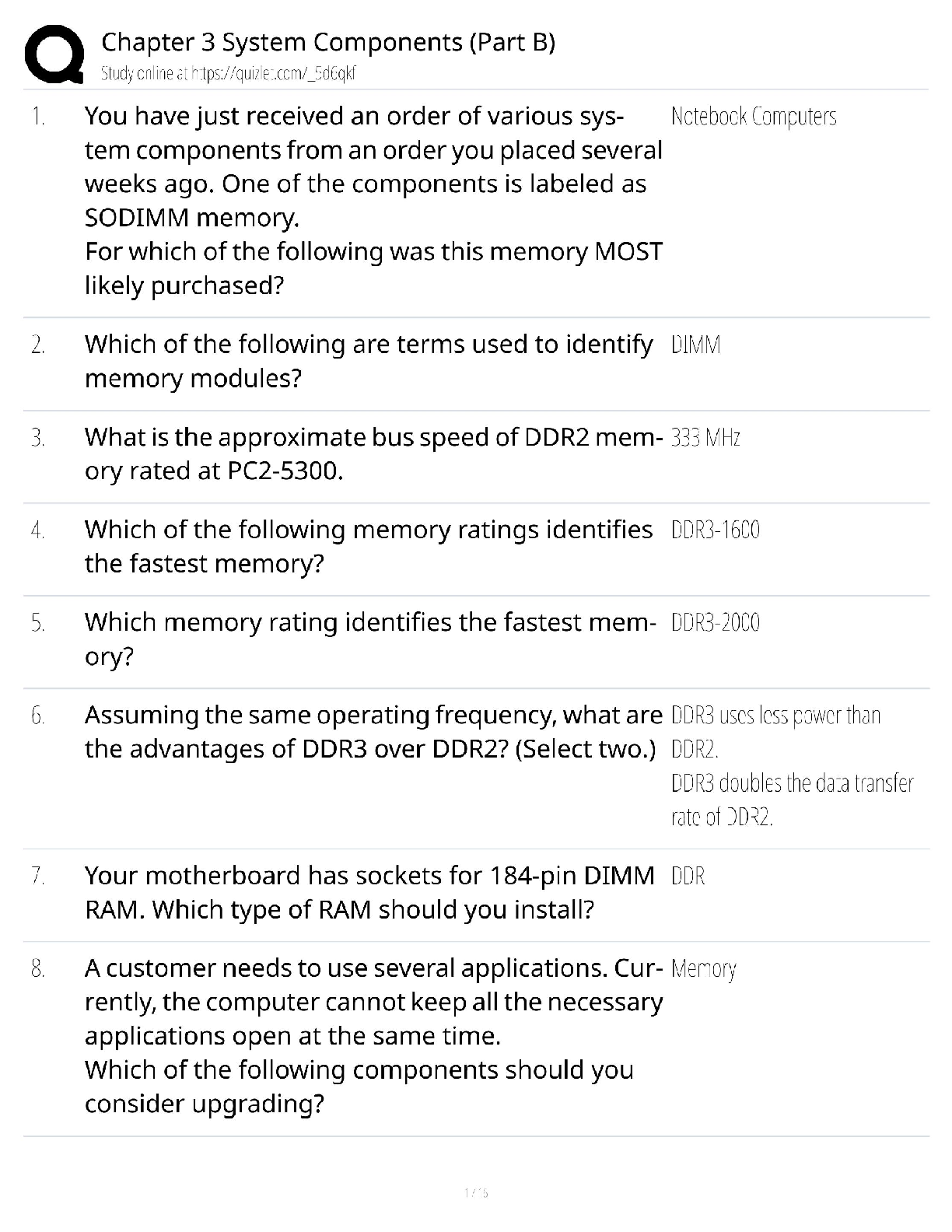Select question 4 about memory ratings
The width and height of the screenshot is (952, 1232).
click(x=369, y=546)
